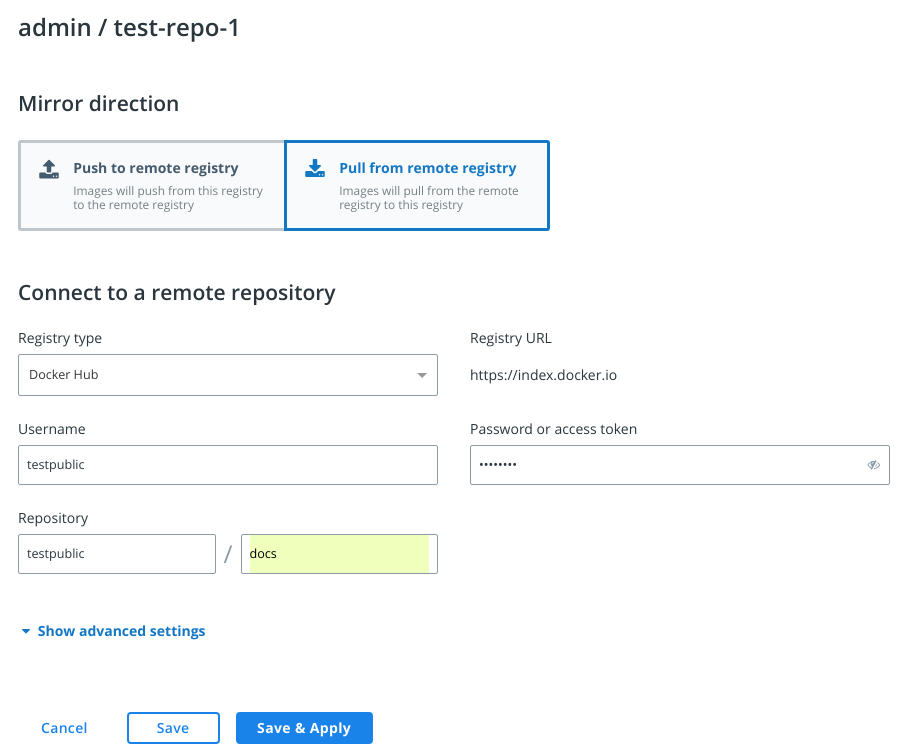Expand Show advanced settings
This screenshot has width=916, height=752.
tap(121, 631)
